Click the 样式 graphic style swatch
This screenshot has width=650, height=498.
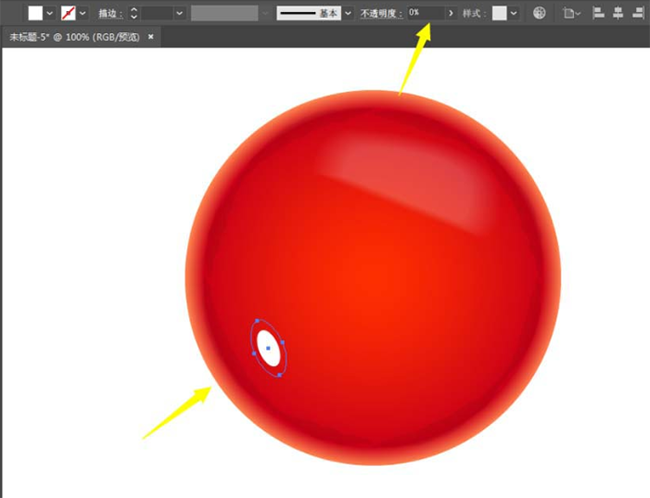pyautogui.click(x=499, y=13)
